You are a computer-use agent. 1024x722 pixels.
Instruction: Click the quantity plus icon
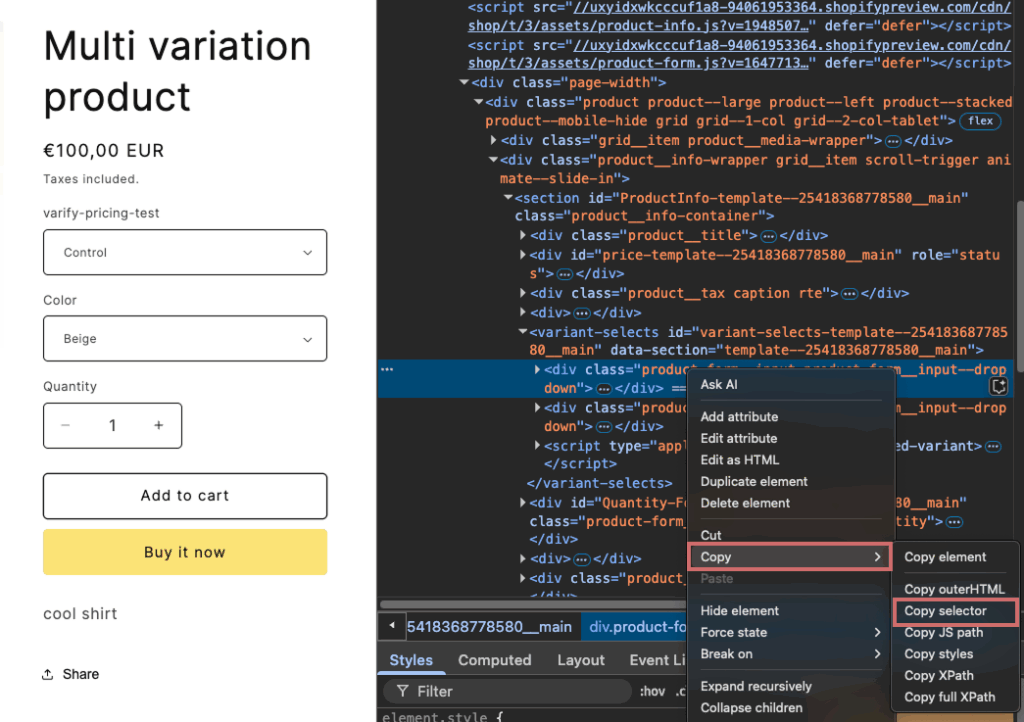tap(159, 426)
